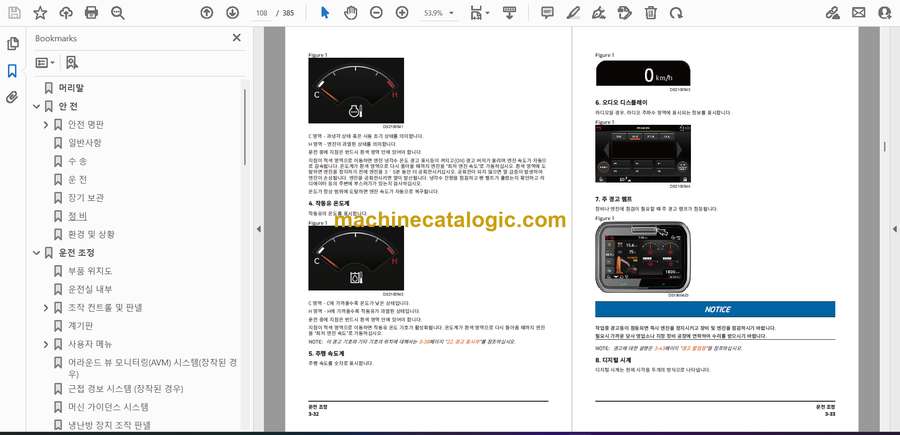
Task: Open the account profile icon
Action: coord(885,13)
